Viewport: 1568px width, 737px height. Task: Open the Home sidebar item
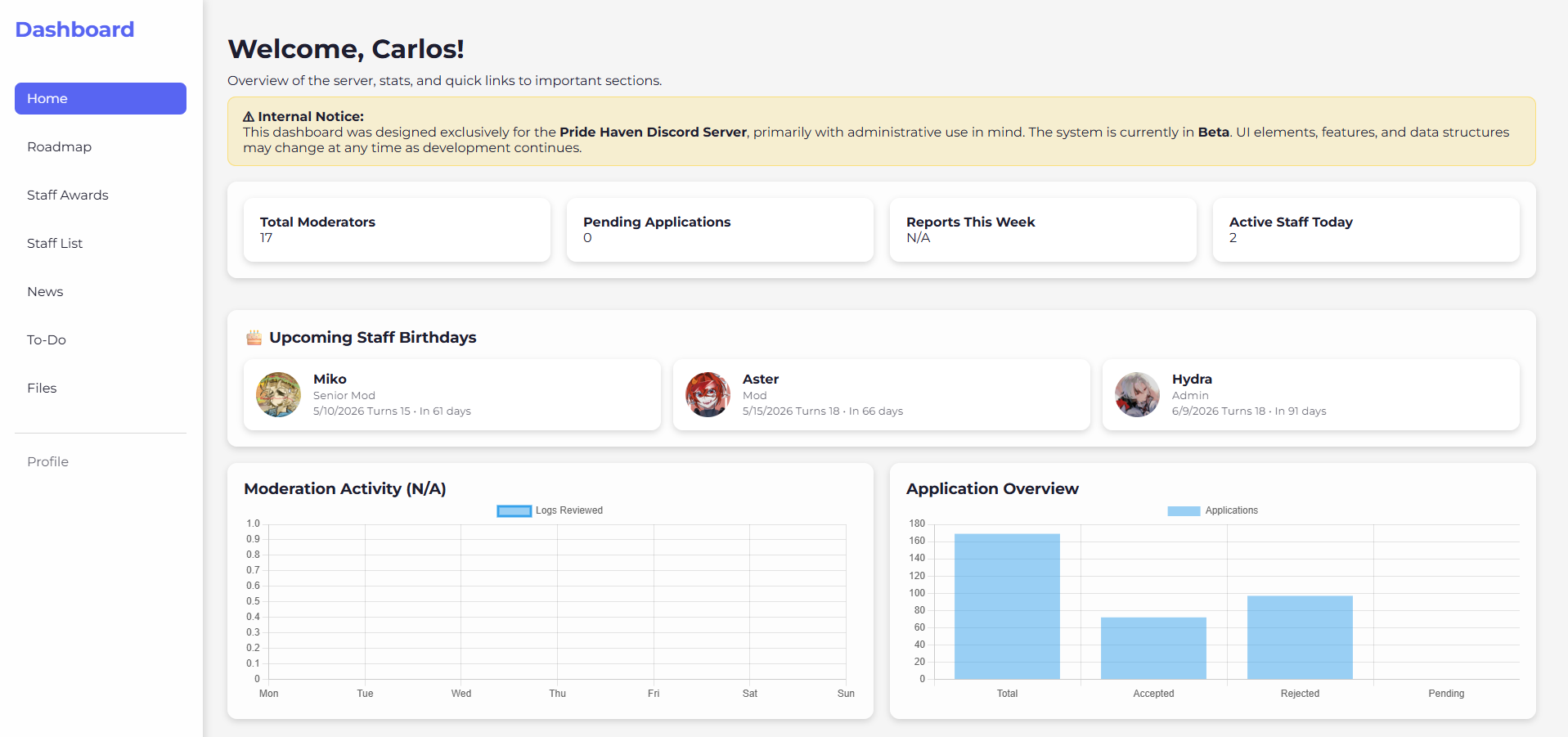pos(101,99)
